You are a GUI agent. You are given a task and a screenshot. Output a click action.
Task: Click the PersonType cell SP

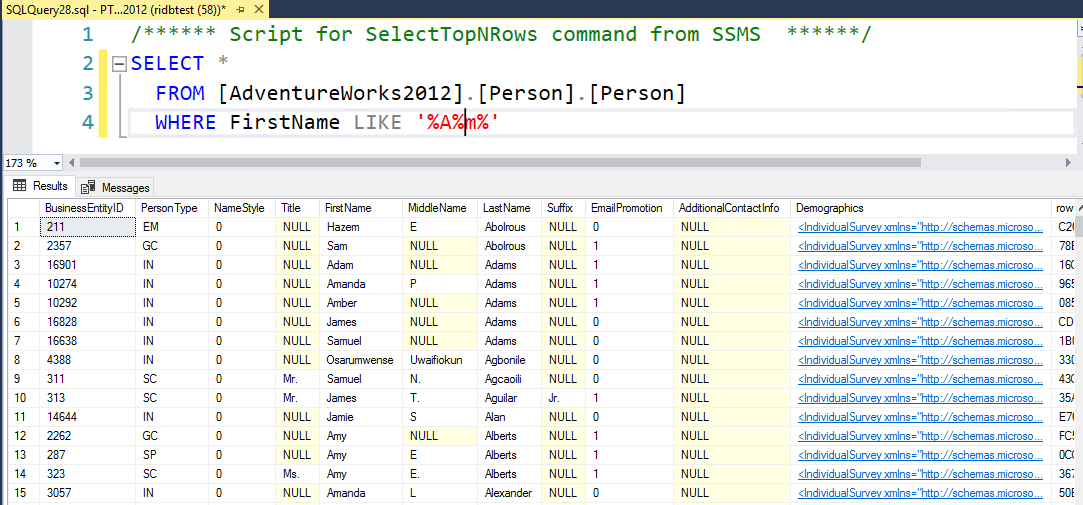pos(172,455)
